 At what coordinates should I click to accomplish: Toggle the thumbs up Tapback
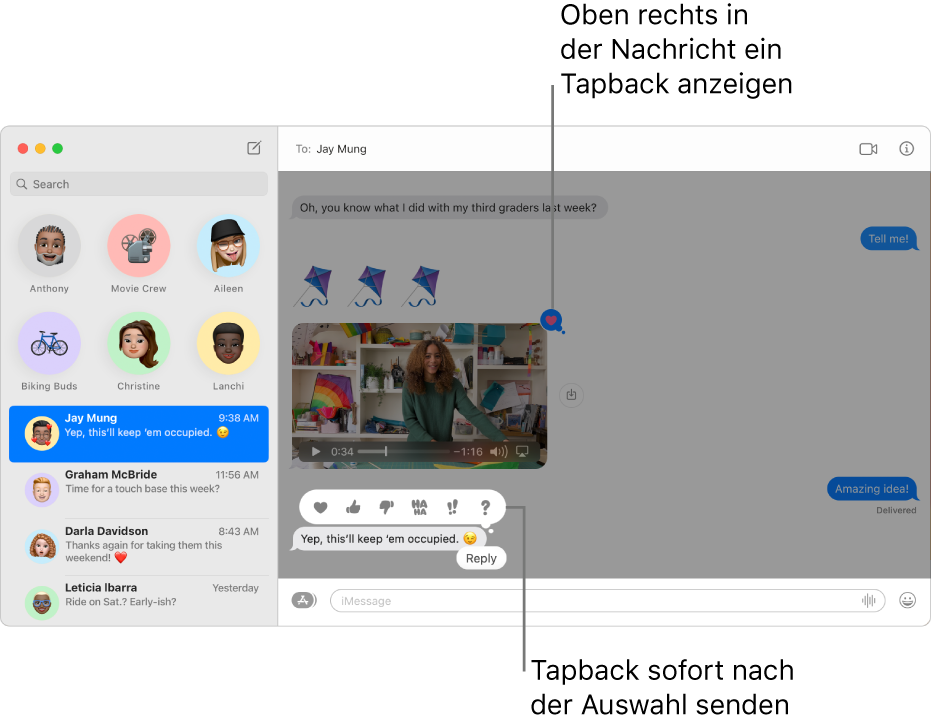click(353, 507)
